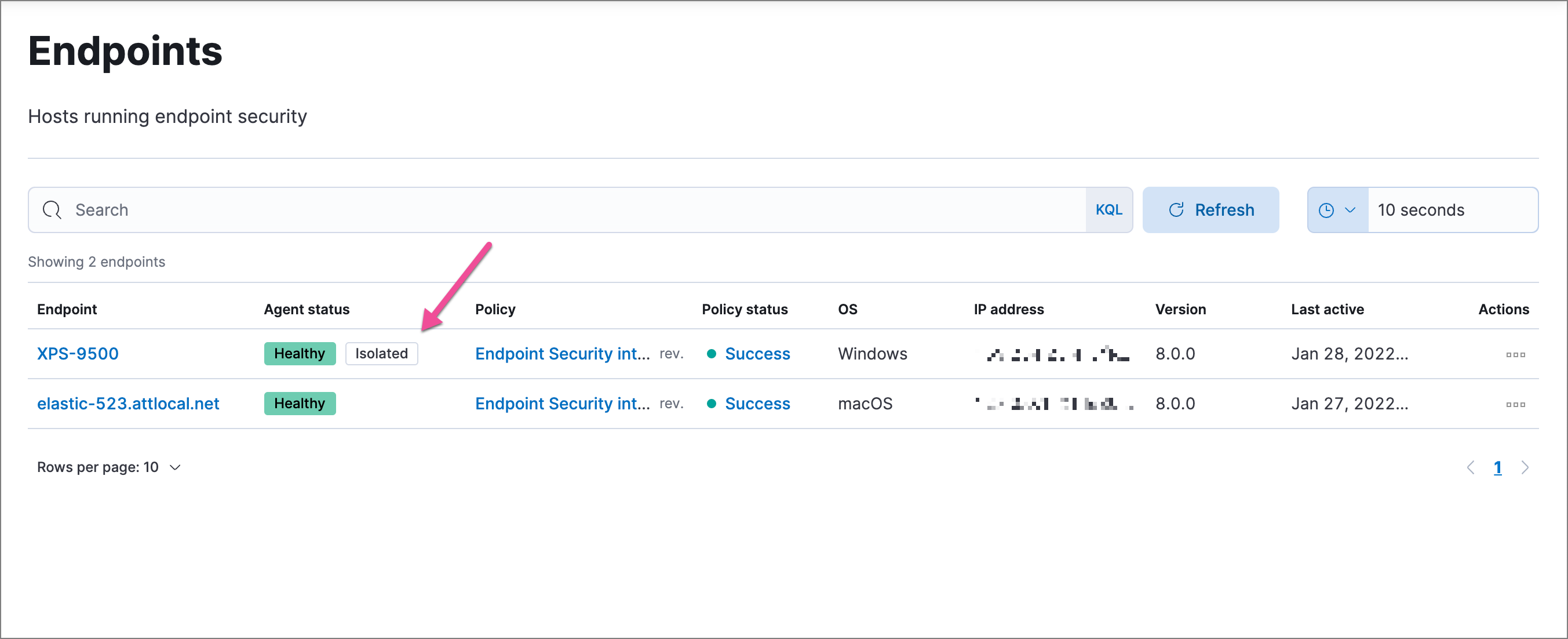Open the XPS-9500 endpoint link

[77, 354]
